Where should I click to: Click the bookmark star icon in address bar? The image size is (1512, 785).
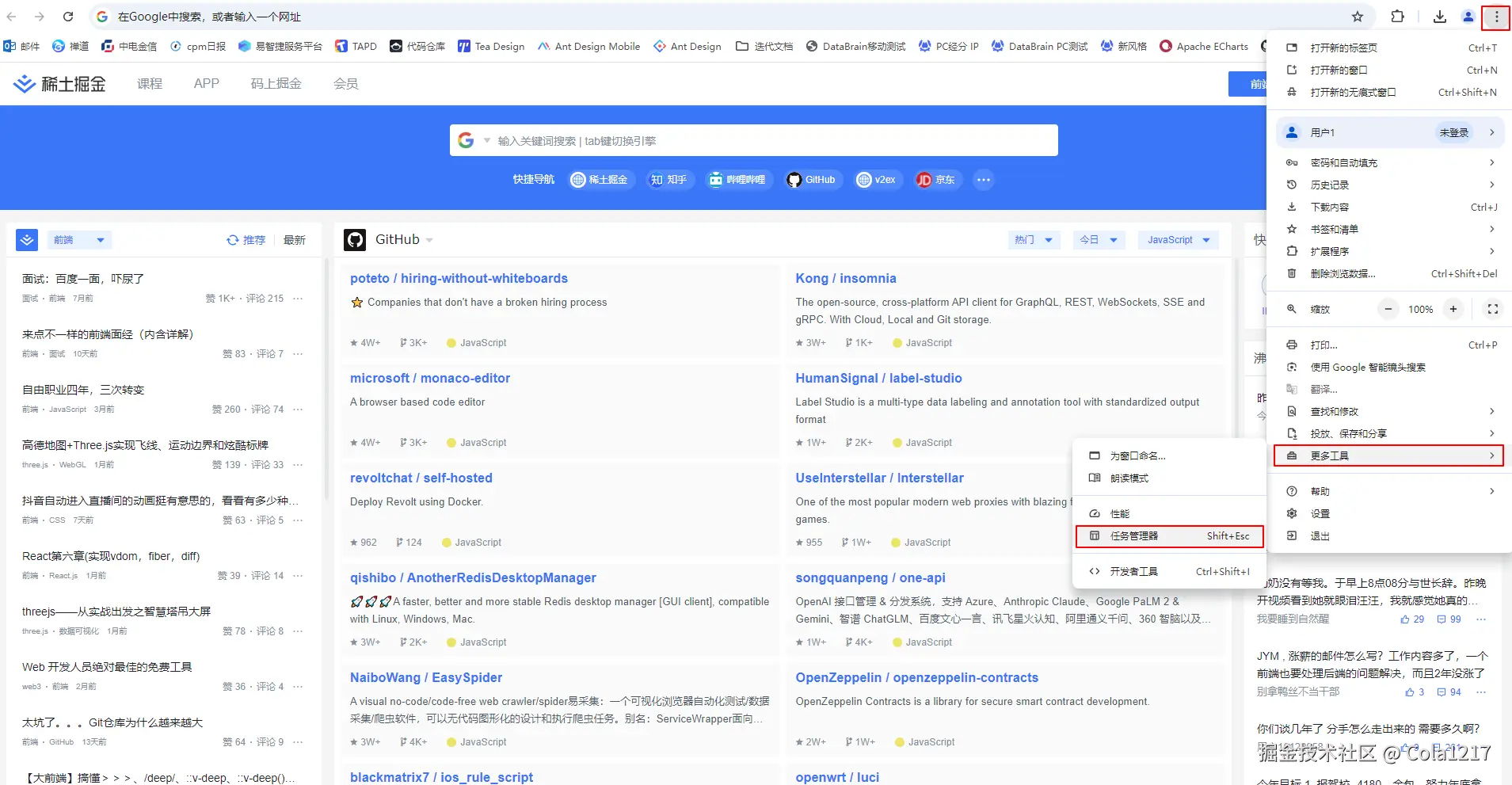point(1358,17)
